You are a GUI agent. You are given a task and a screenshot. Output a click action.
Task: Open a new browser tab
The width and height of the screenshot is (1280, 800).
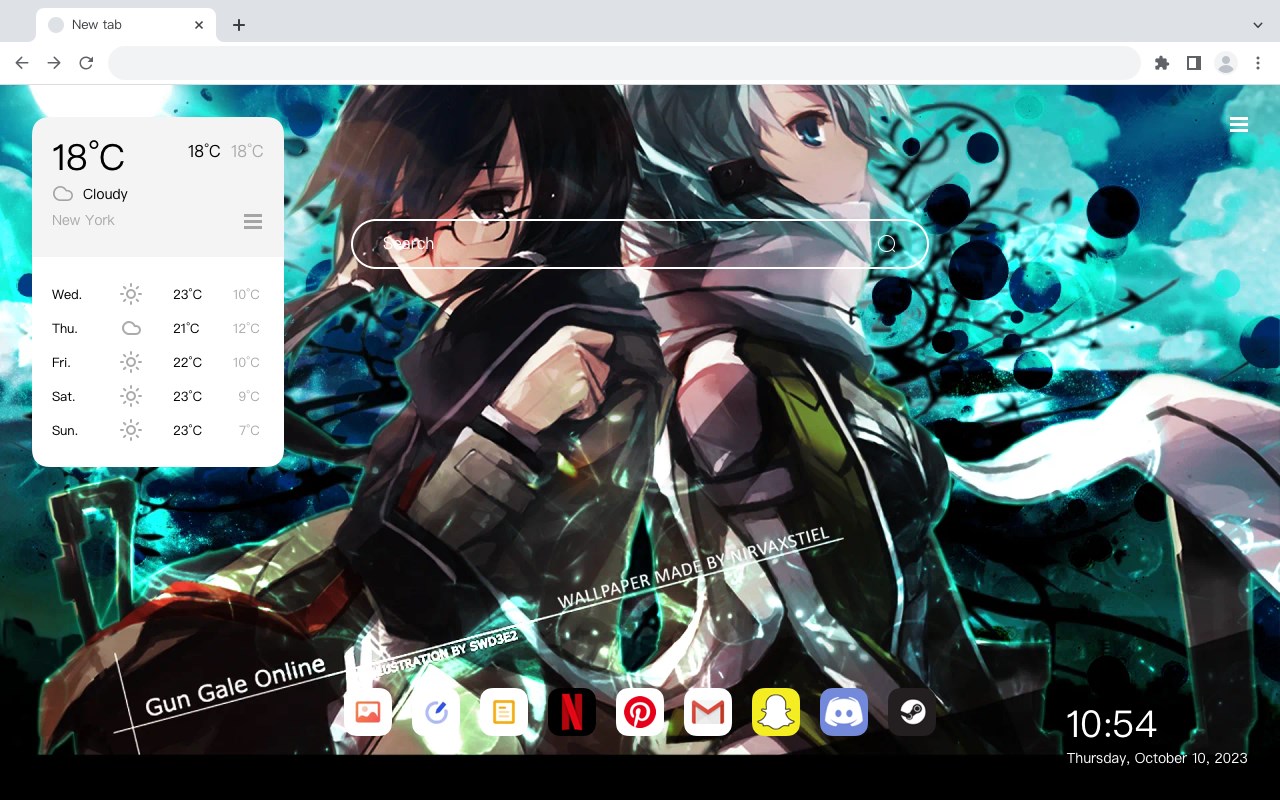click(x=238, y=25)
